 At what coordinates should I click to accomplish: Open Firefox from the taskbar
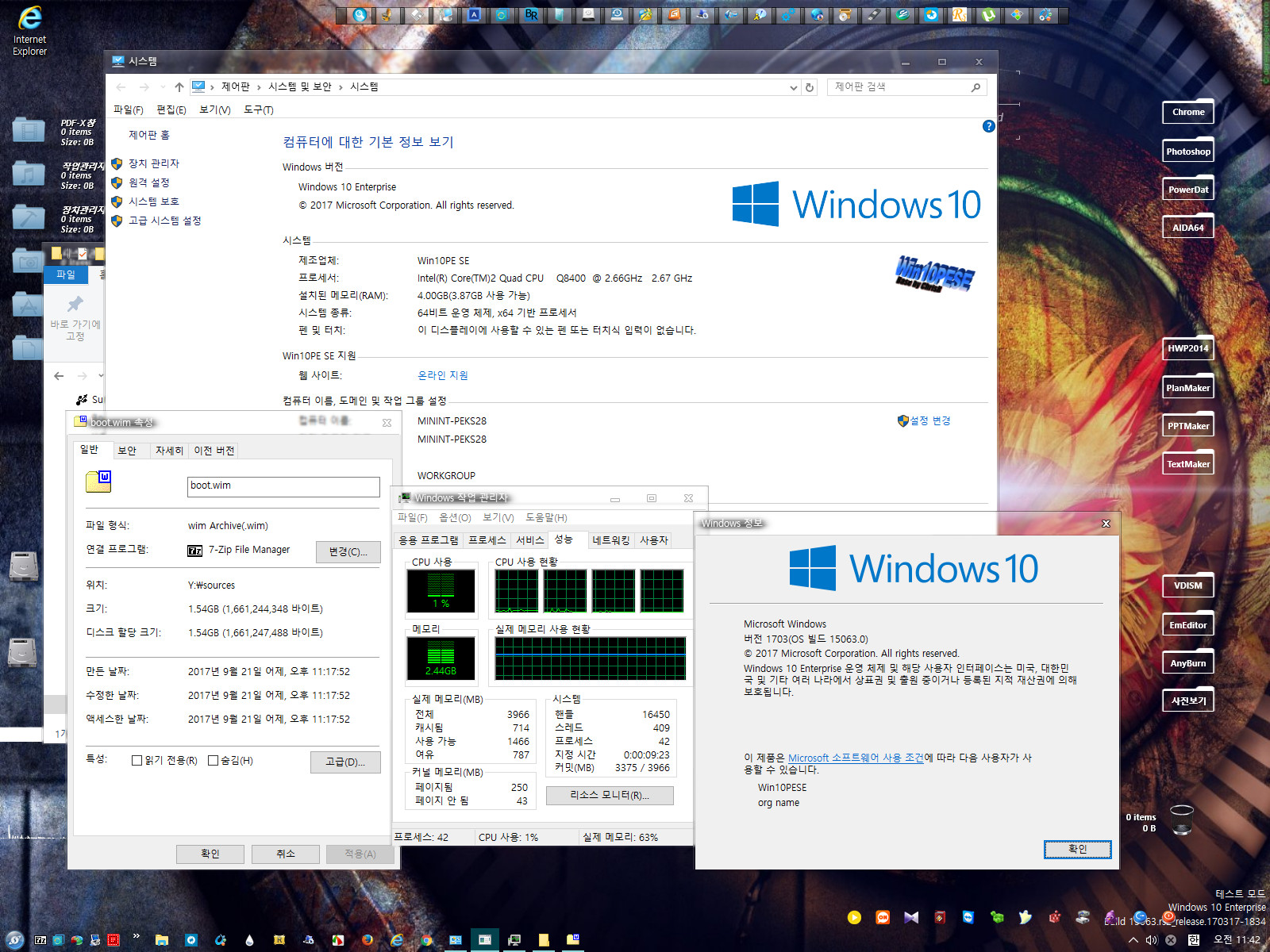click(x=368, y=940)
